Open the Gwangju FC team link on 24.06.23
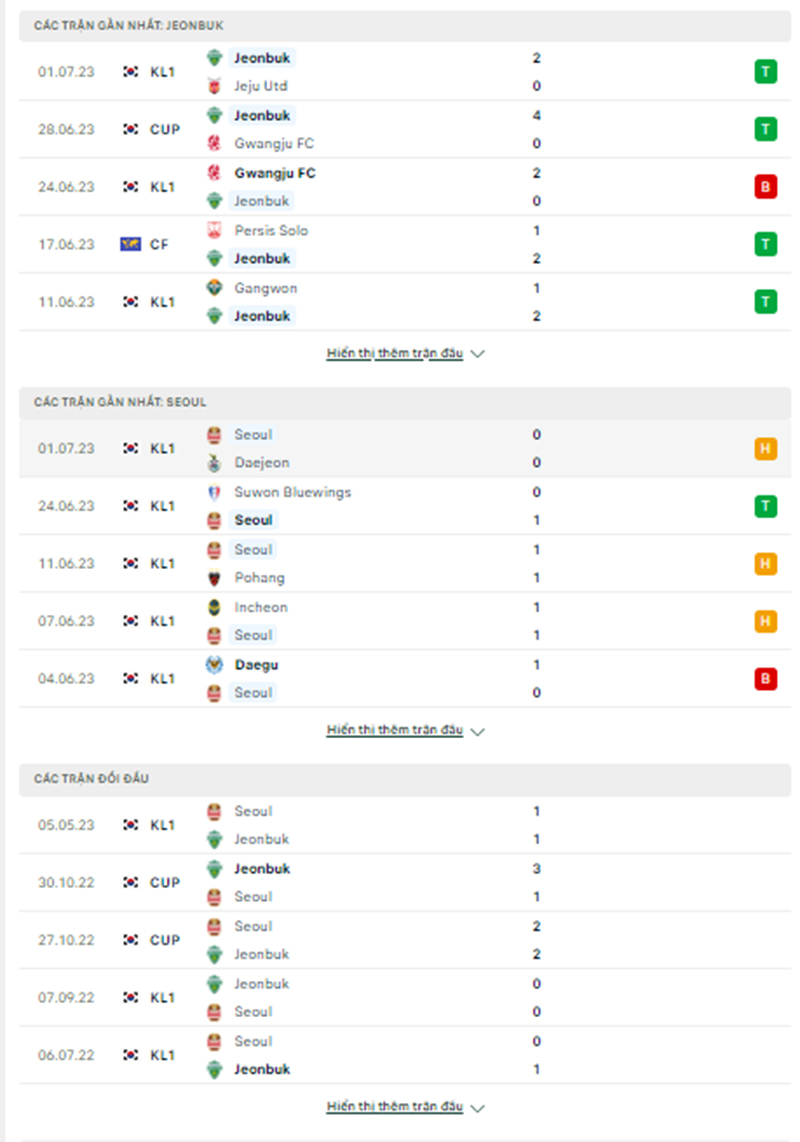The width and height of the screenshot is (800, 1142). click(275, 173)
